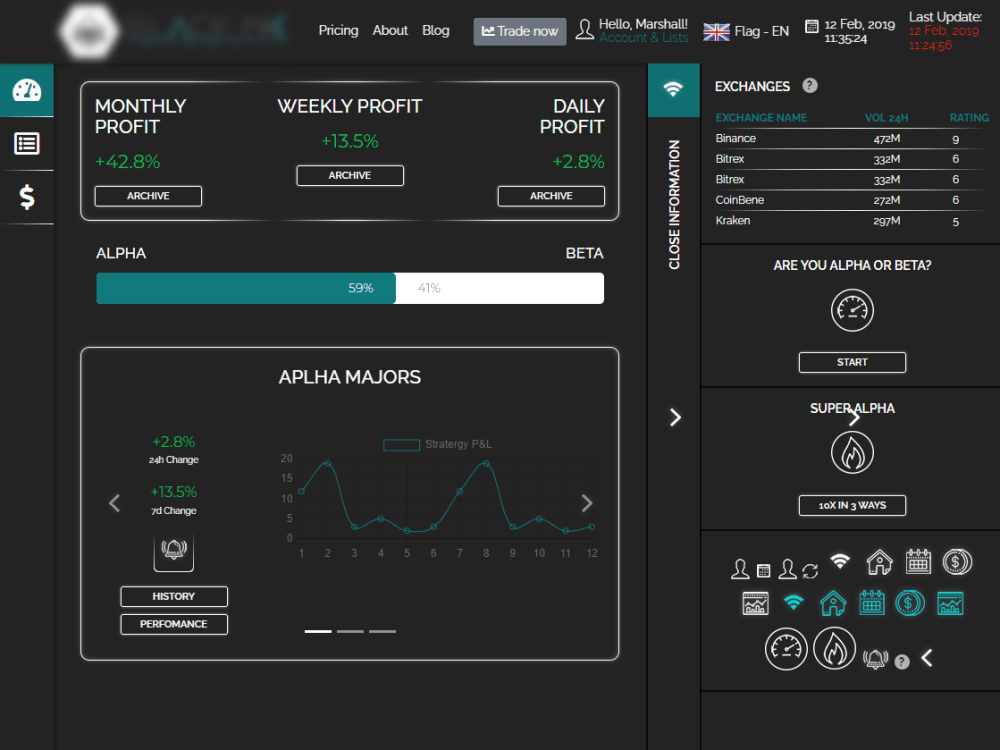Open the list view icon in left sidebar
The width and height of the screenshot is (1000, 750).
coord(27,143)
